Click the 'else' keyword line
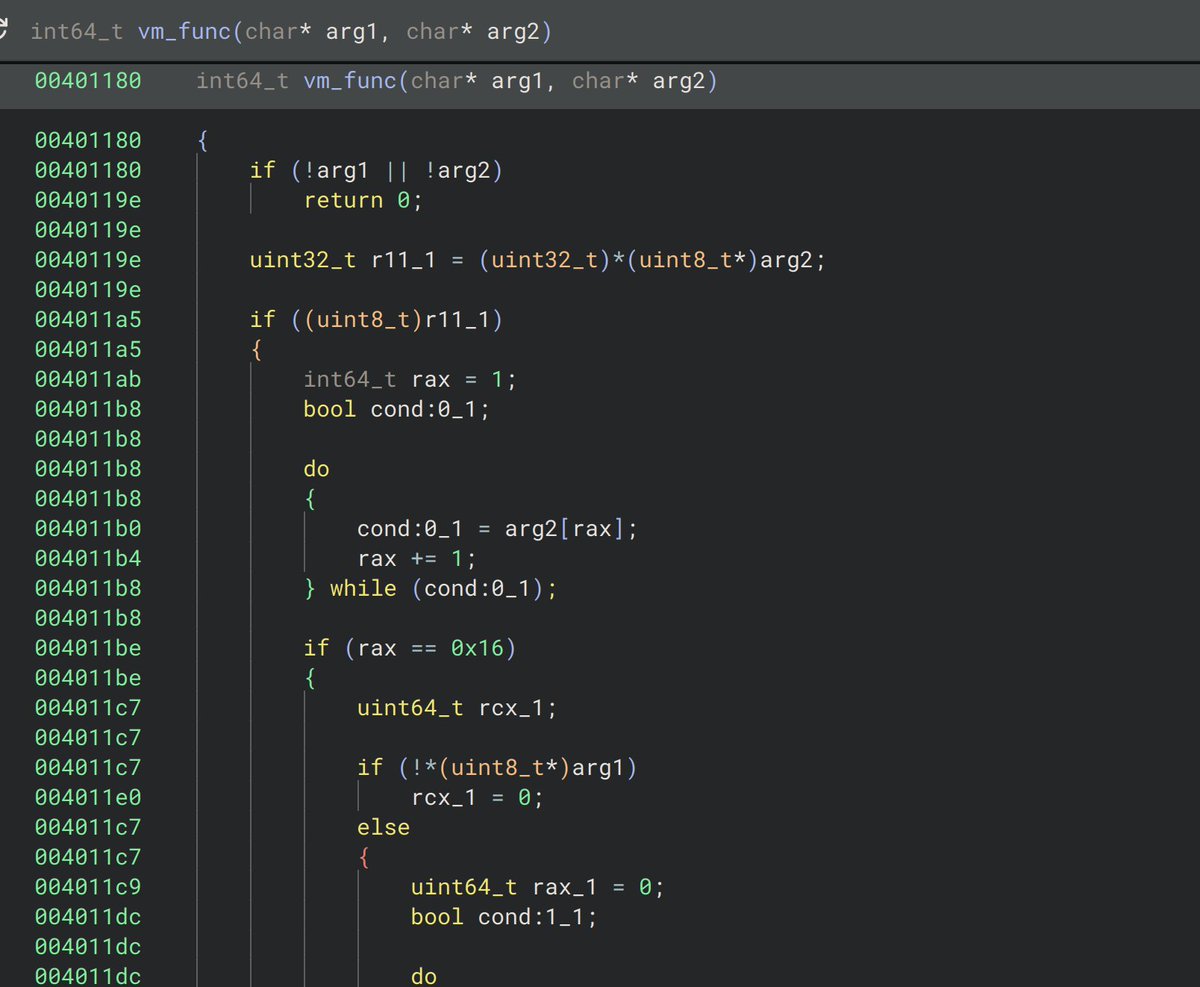This screenshot has height=987, width=1200. 383,828
